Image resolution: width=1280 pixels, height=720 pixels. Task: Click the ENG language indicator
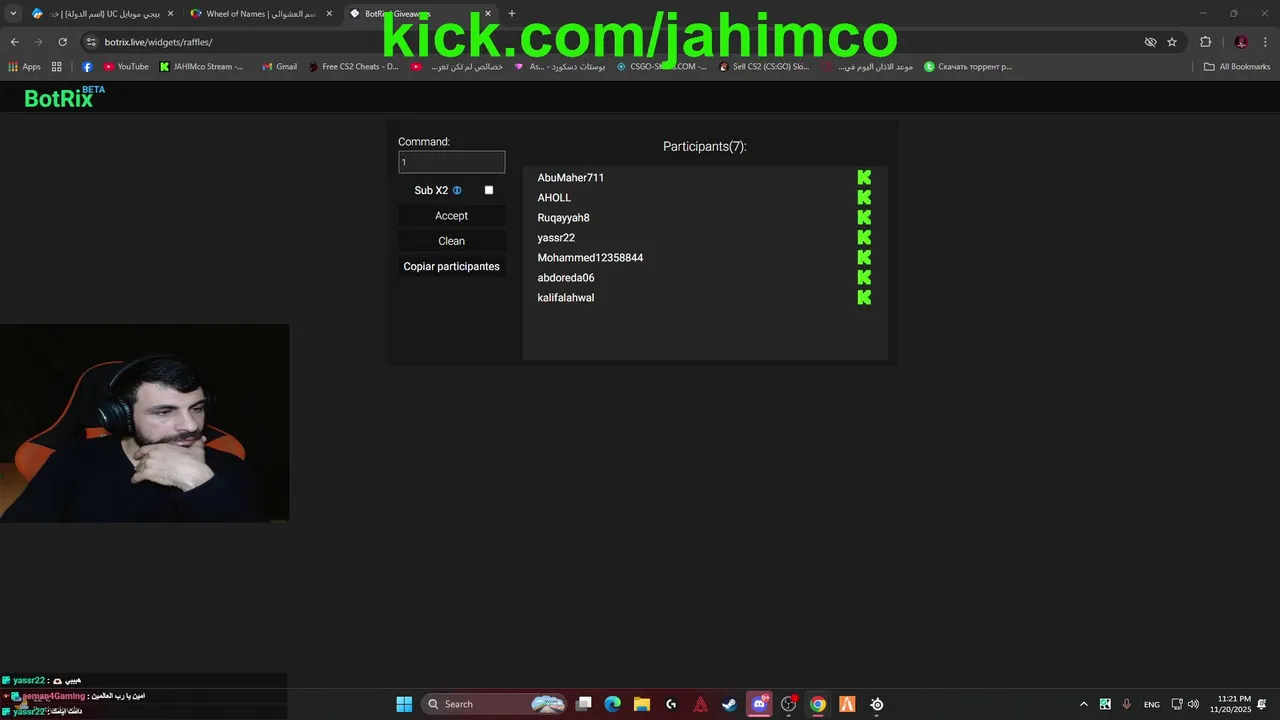(1152, 704)
